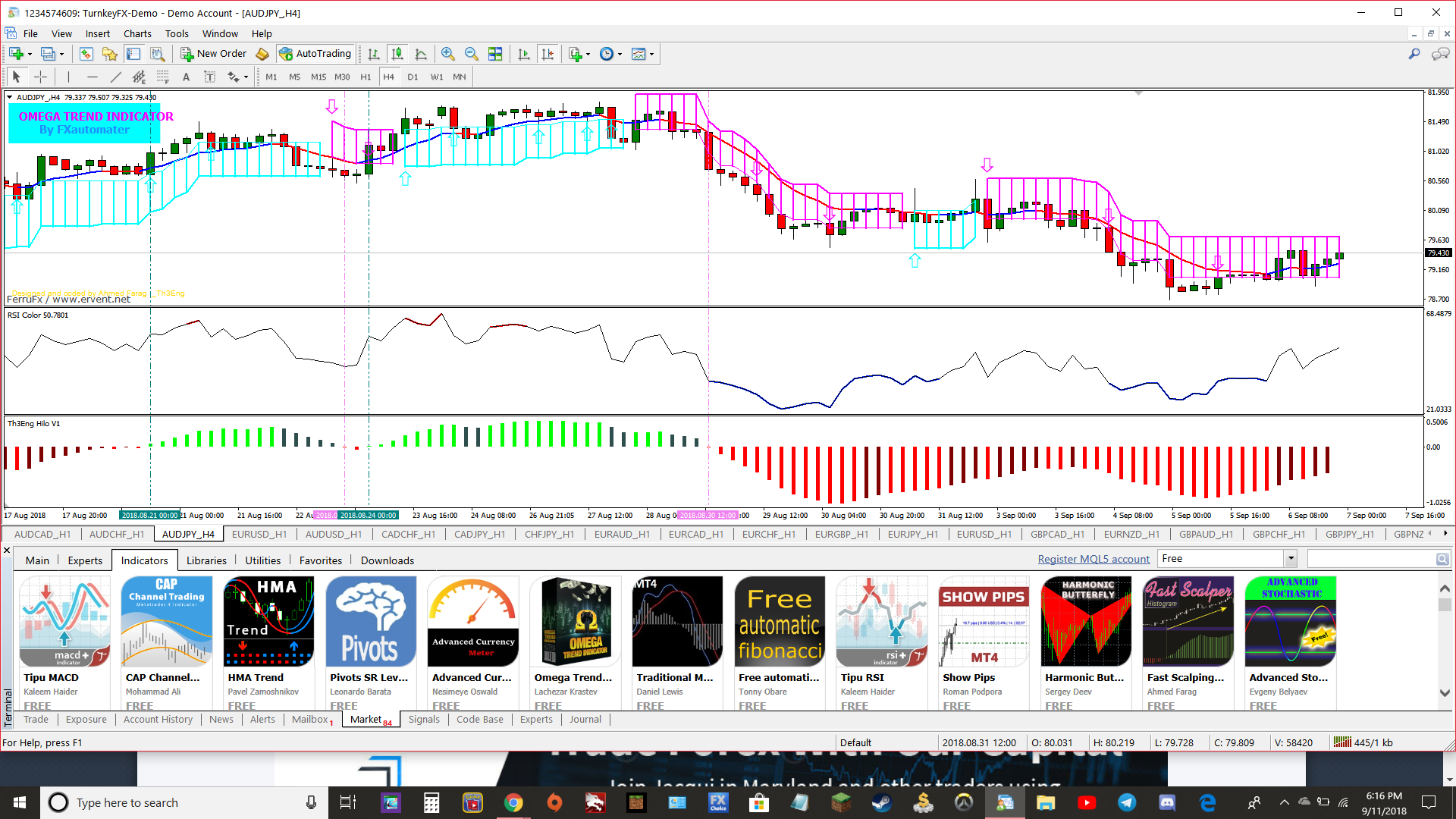Select the Equidistant Channel tool
The width and height of the screenshot is (1456, 819).
(139, 77)
